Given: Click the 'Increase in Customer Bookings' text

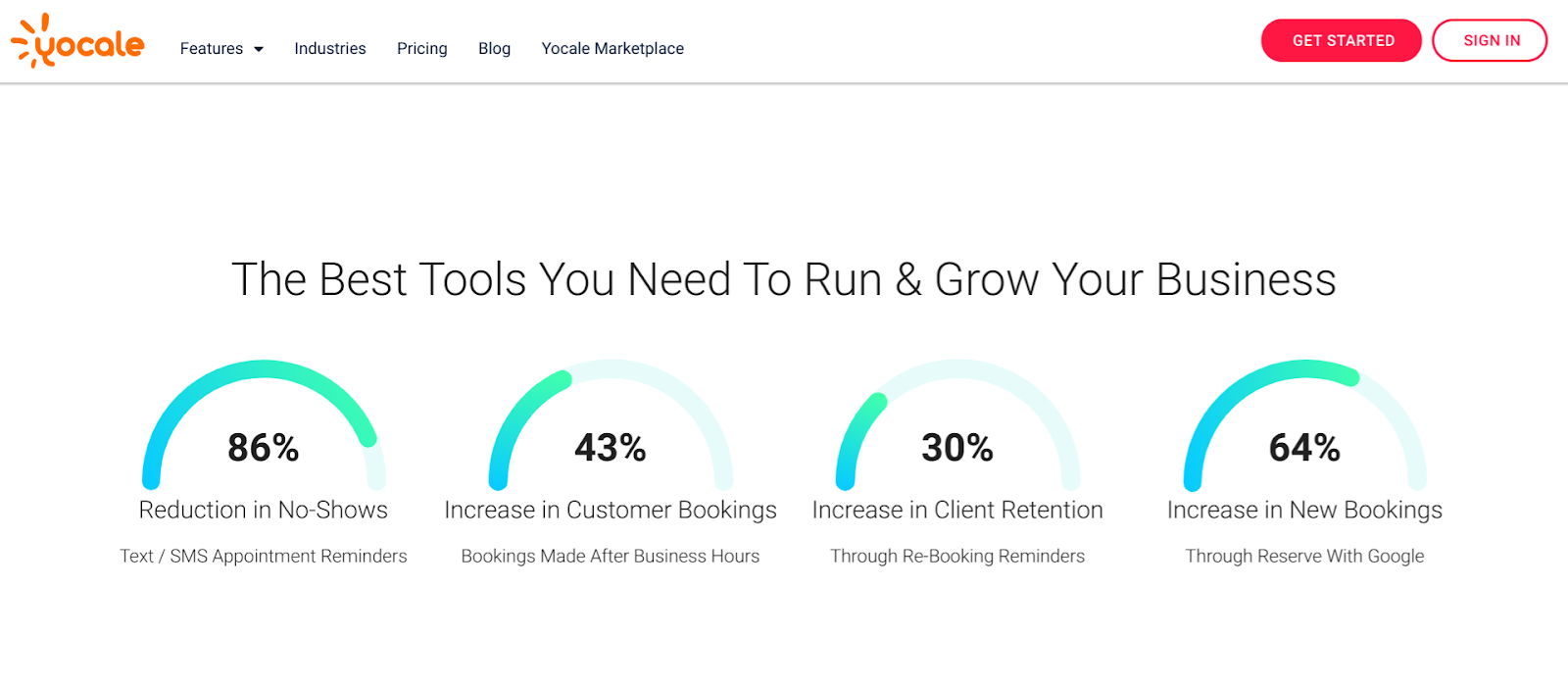Looking at the screenshot, I should pos(611,510).
